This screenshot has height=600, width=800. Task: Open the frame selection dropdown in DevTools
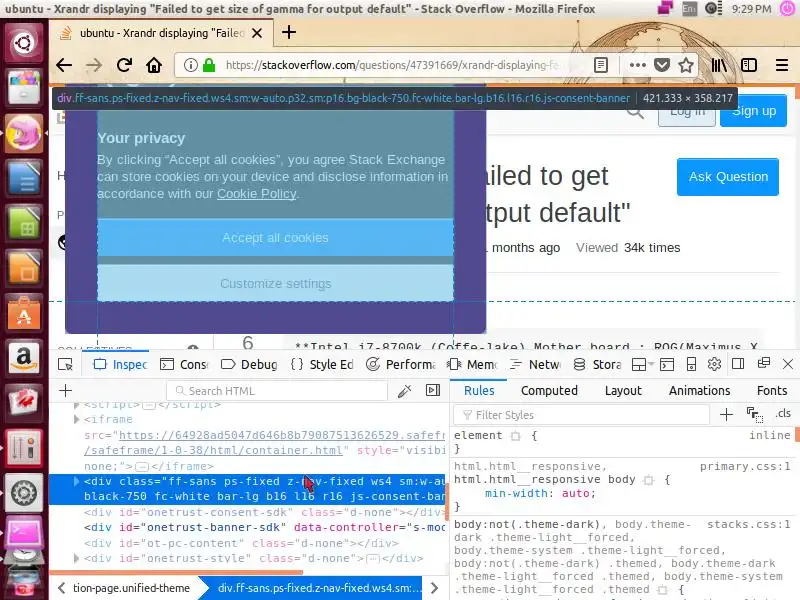click(642, 364)
